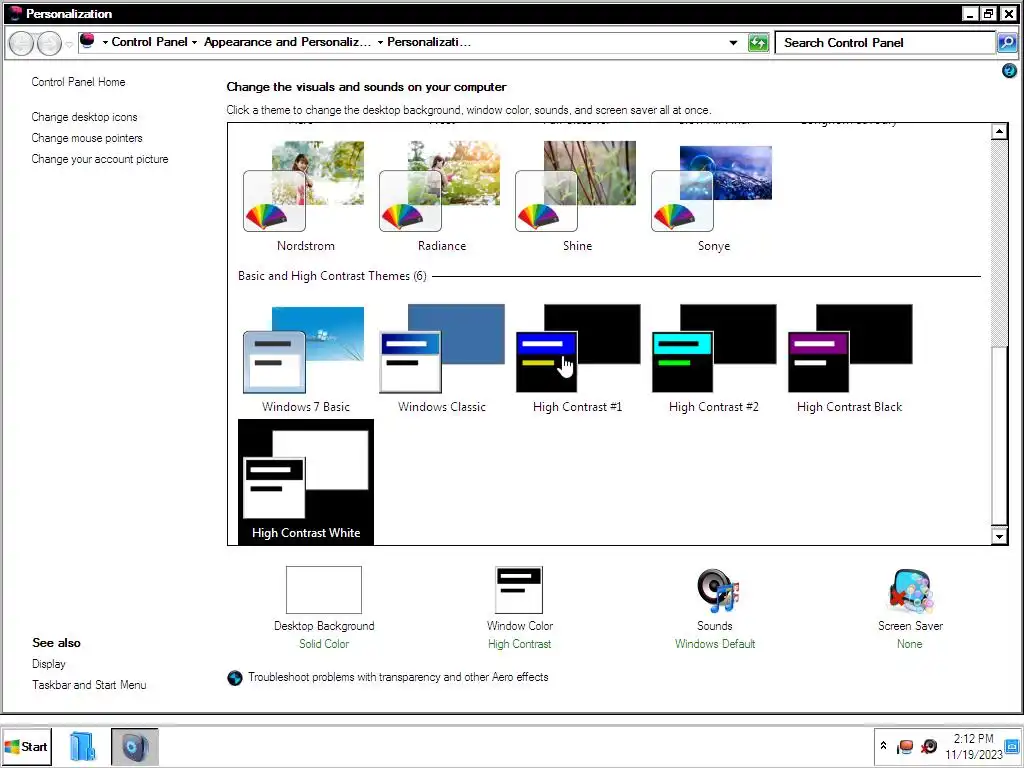
Task: Click the Personalization taskbar button
Action: pos(135,747)
